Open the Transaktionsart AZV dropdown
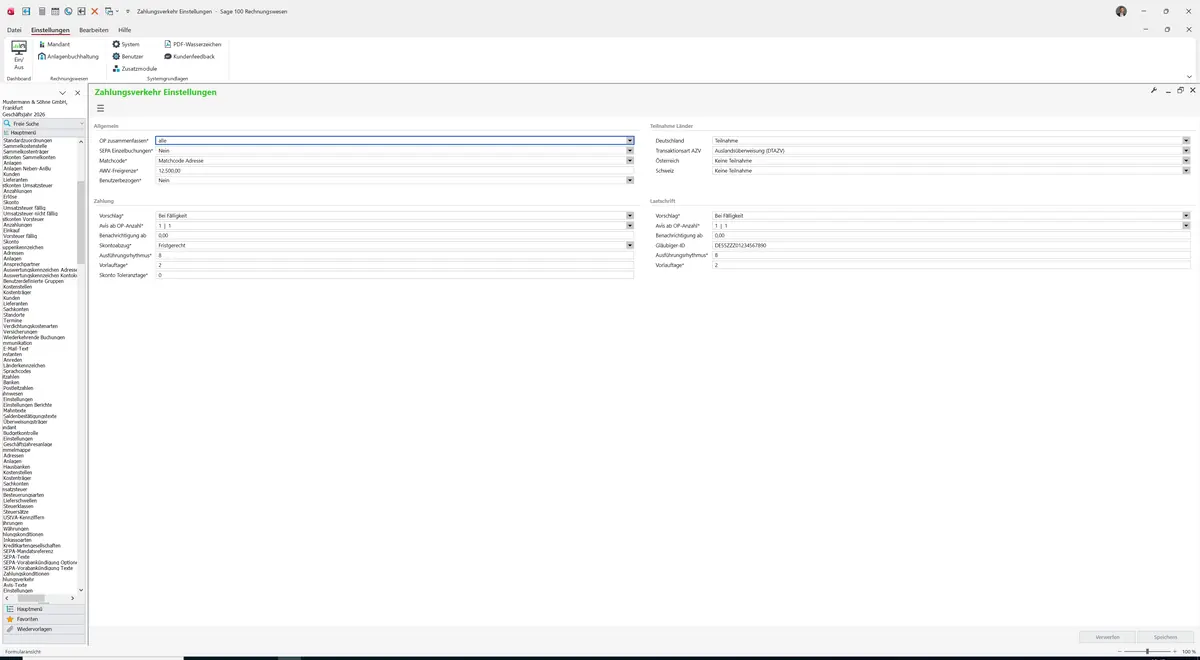1200x660 pixels. [1186, 150]
